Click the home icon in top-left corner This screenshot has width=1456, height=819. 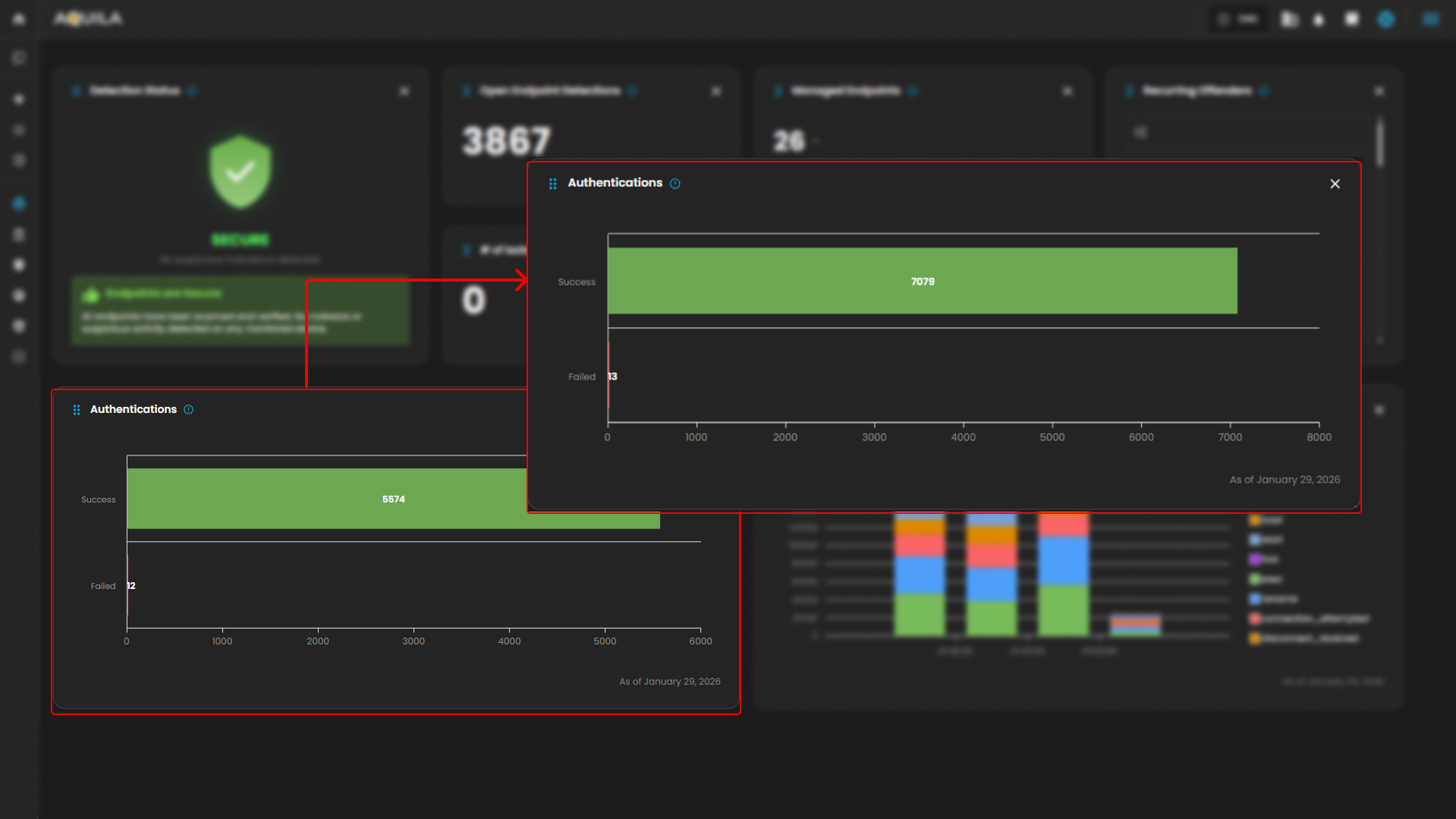point(19,19)
